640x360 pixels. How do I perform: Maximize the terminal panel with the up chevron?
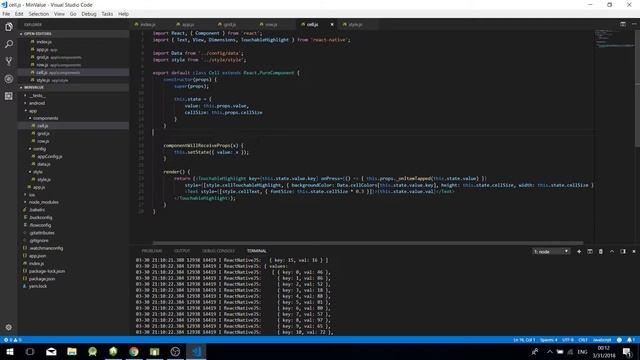pyautogui.click(x=612, y=251)
